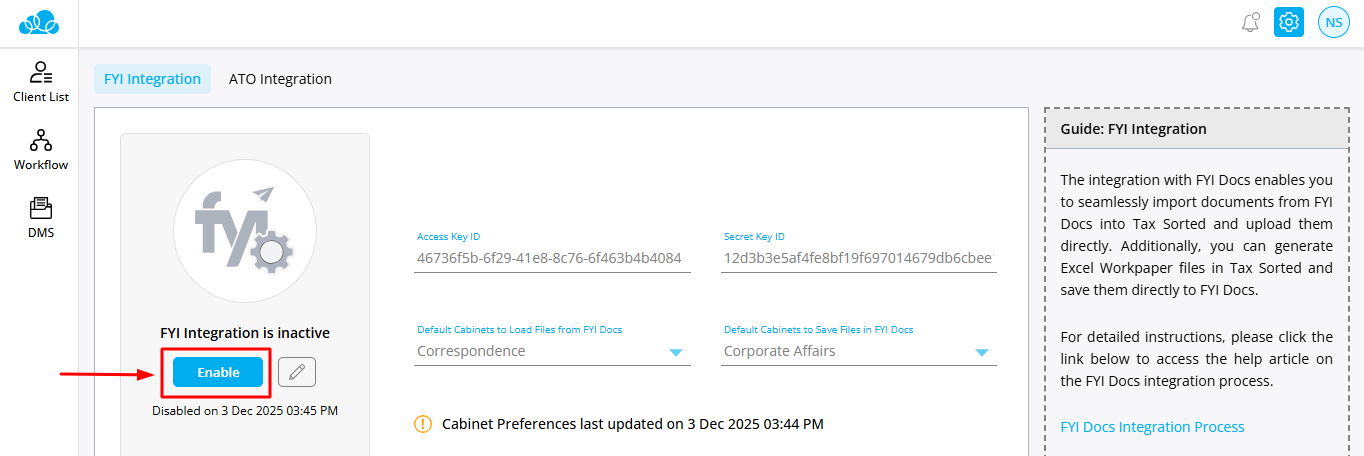Image resolution: width=1364 pixels, height=456 pixels.
Task: Open the DMS sidebar icon
Action: (41, 217)
